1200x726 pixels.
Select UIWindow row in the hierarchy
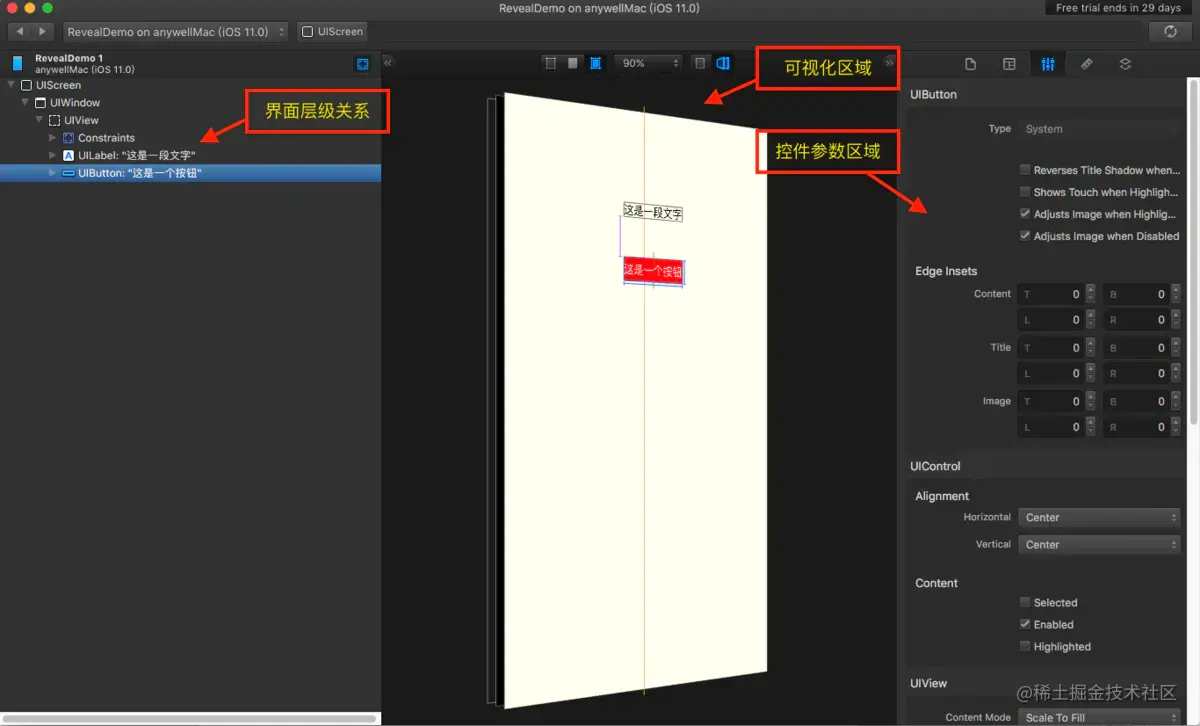pyautogui.click(x=190, y=102)
